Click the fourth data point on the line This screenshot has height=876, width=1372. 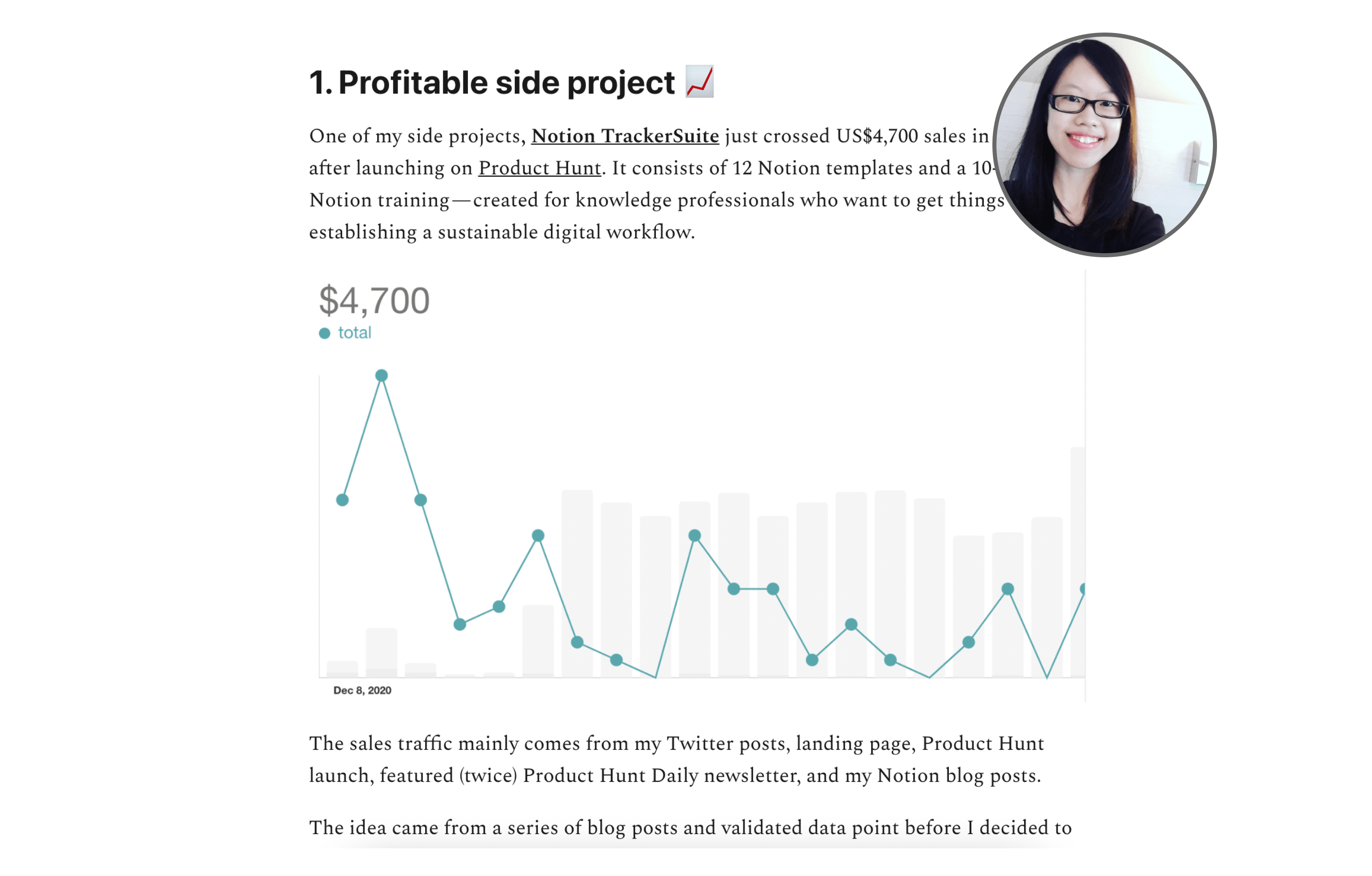pyautogui.click(x=460, y=624)
